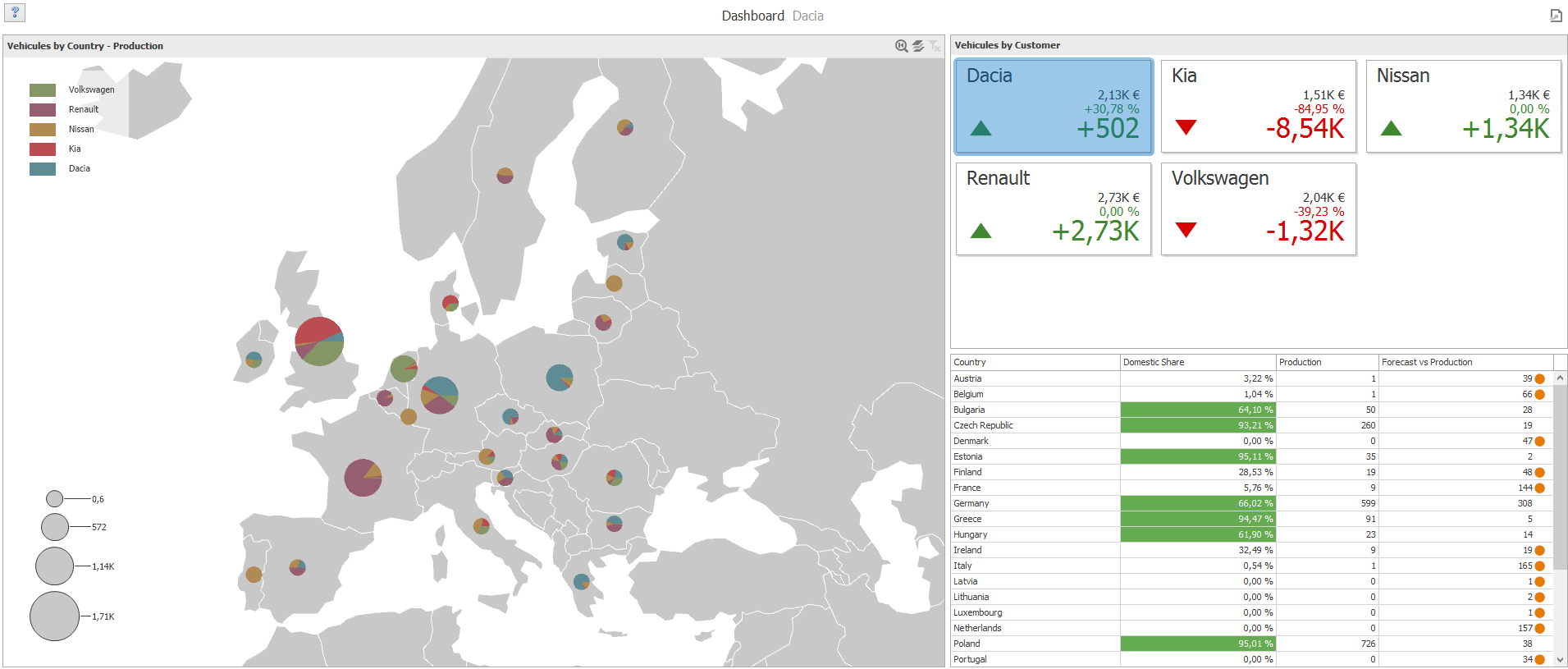Screen dimensions: 1568x669
Task: Click the Greece pie chart on map
Action: click(582, 581)
